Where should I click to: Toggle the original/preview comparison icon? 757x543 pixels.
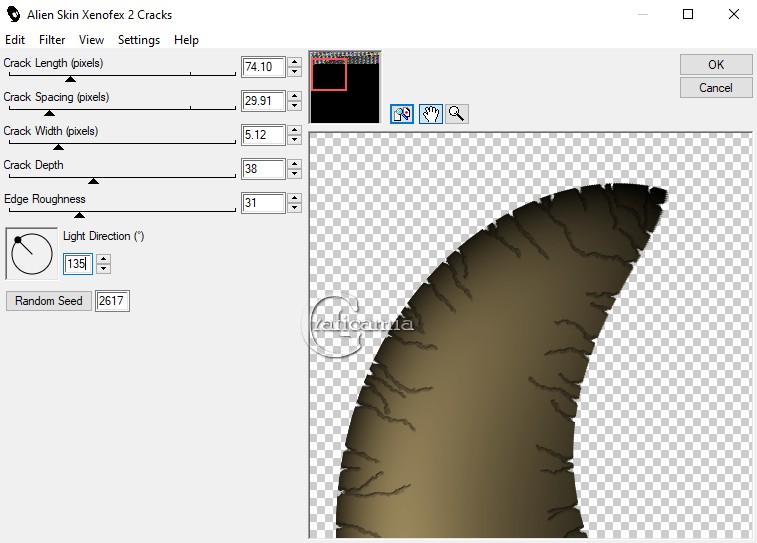pos(402,114)
